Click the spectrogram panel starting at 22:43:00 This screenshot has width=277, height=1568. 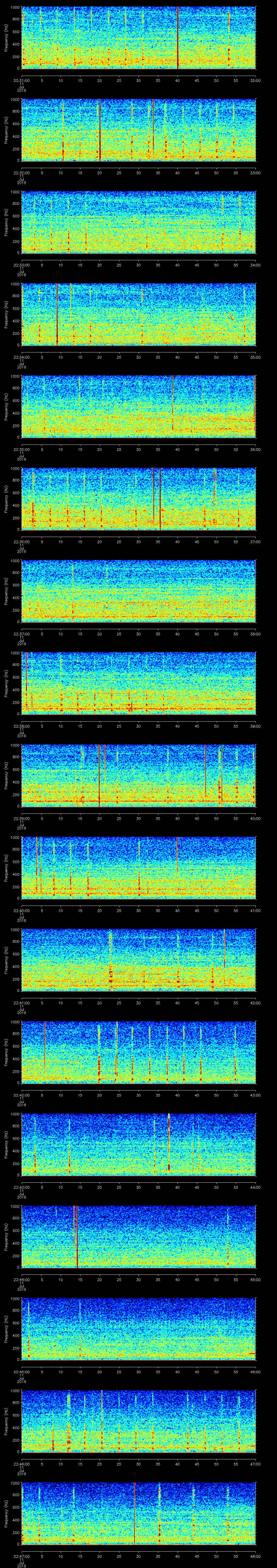[139, 1144]
